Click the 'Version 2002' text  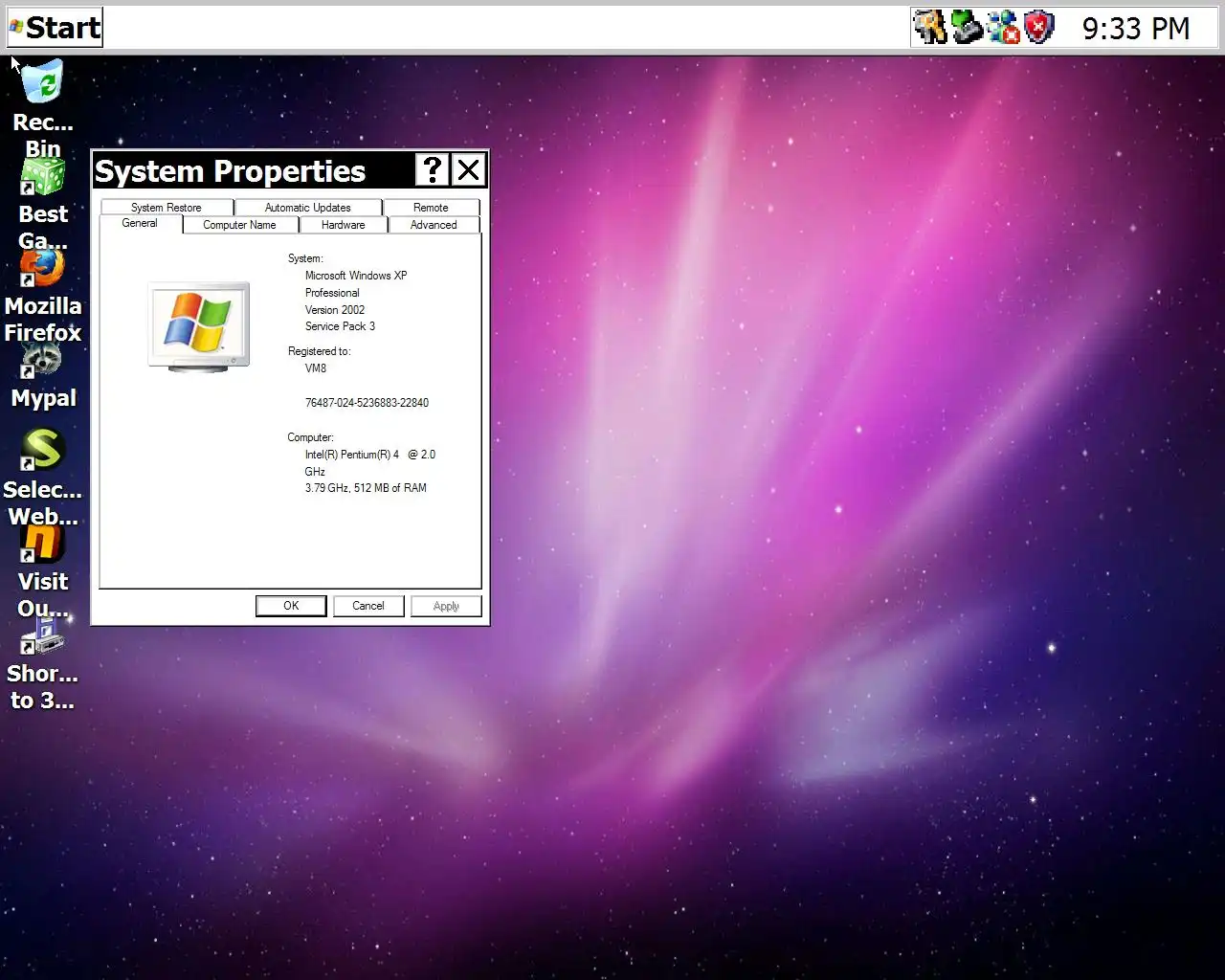tap(335, 310)
